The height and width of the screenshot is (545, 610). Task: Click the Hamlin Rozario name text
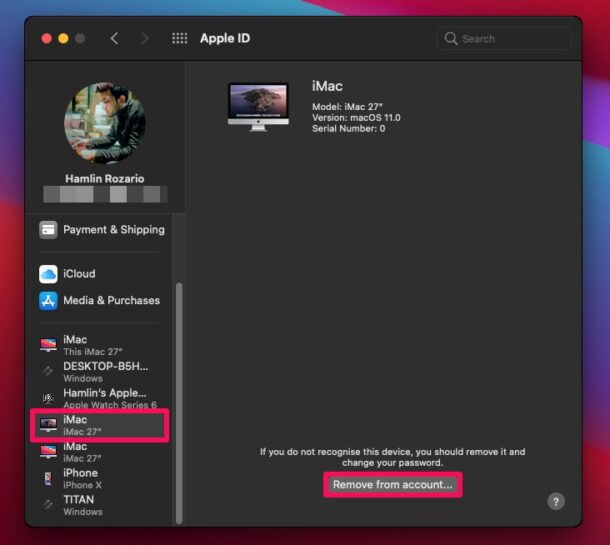click(105, 179)
